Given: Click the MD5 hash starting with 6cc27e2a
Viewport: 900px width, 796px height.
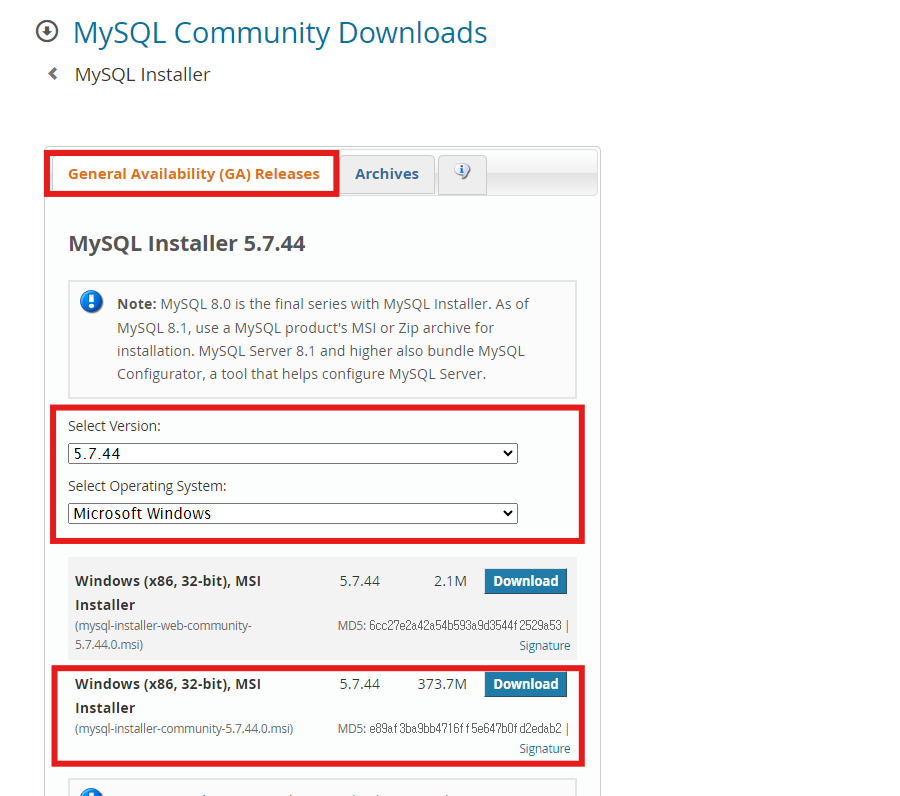Looking at the screenshot, I should point(465,626).
